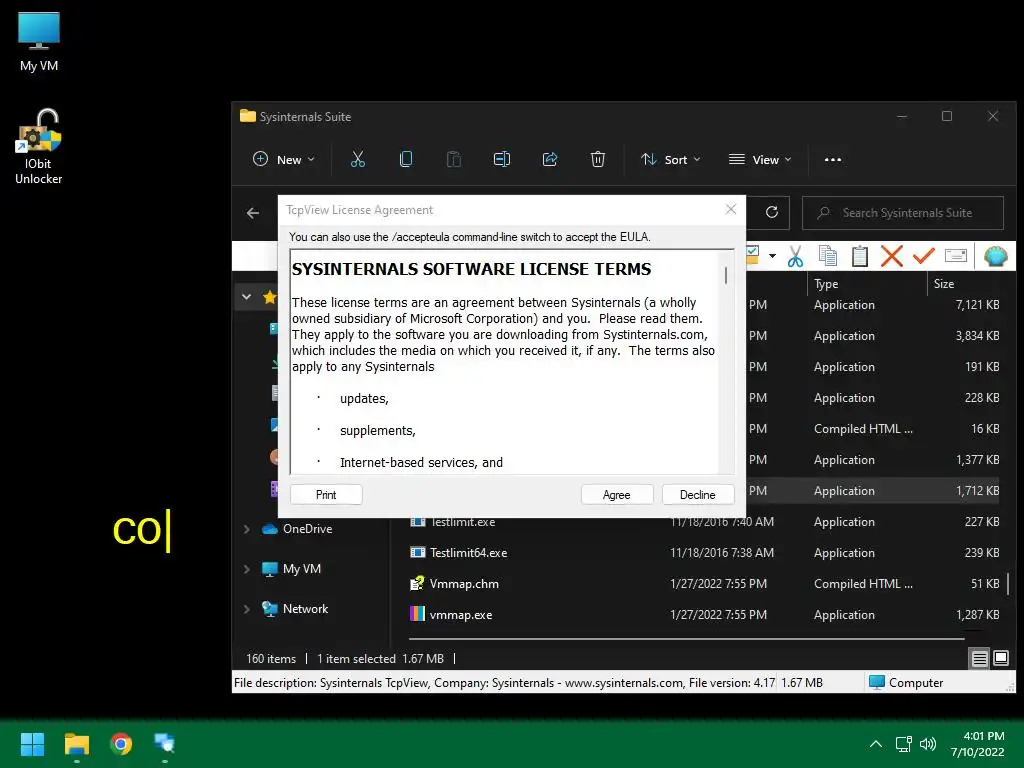Select the Vmmap.chm file
Viewport: 1024px width, 768px height.
(x=464, y=584)
